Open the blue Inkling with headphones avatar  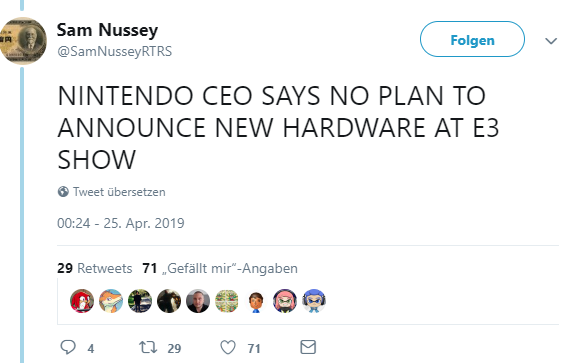pos(314,301)
